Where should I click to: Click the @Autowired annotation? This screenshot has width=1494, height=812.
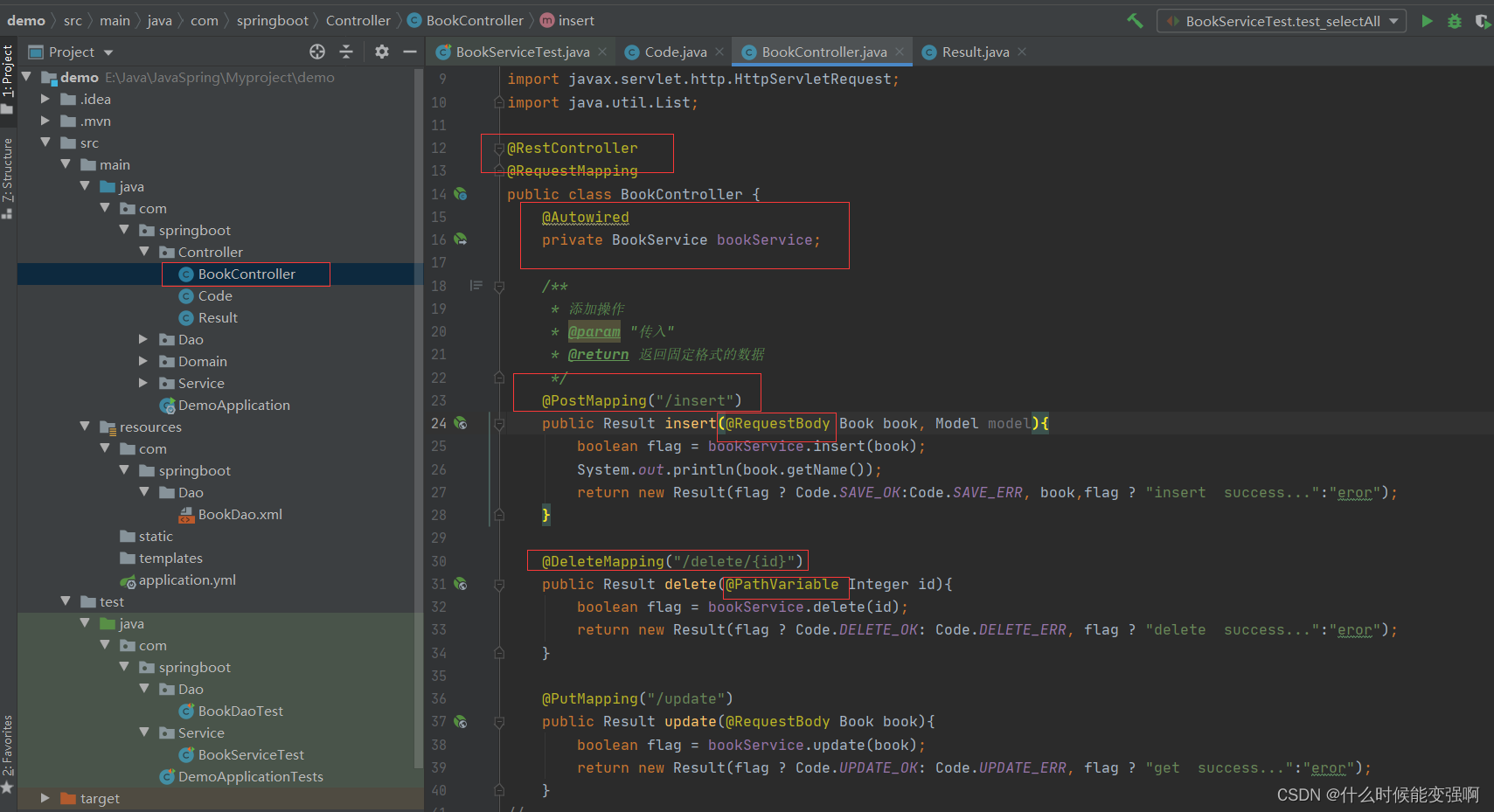pyautogui.click(x=586, y=217)
